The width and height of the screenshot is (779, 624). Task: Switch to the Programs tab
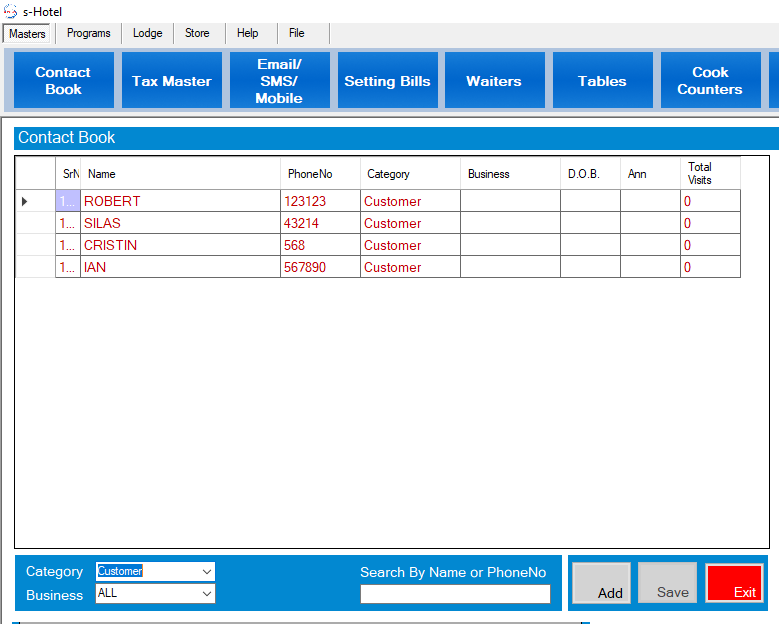click(x=89, y=33)
